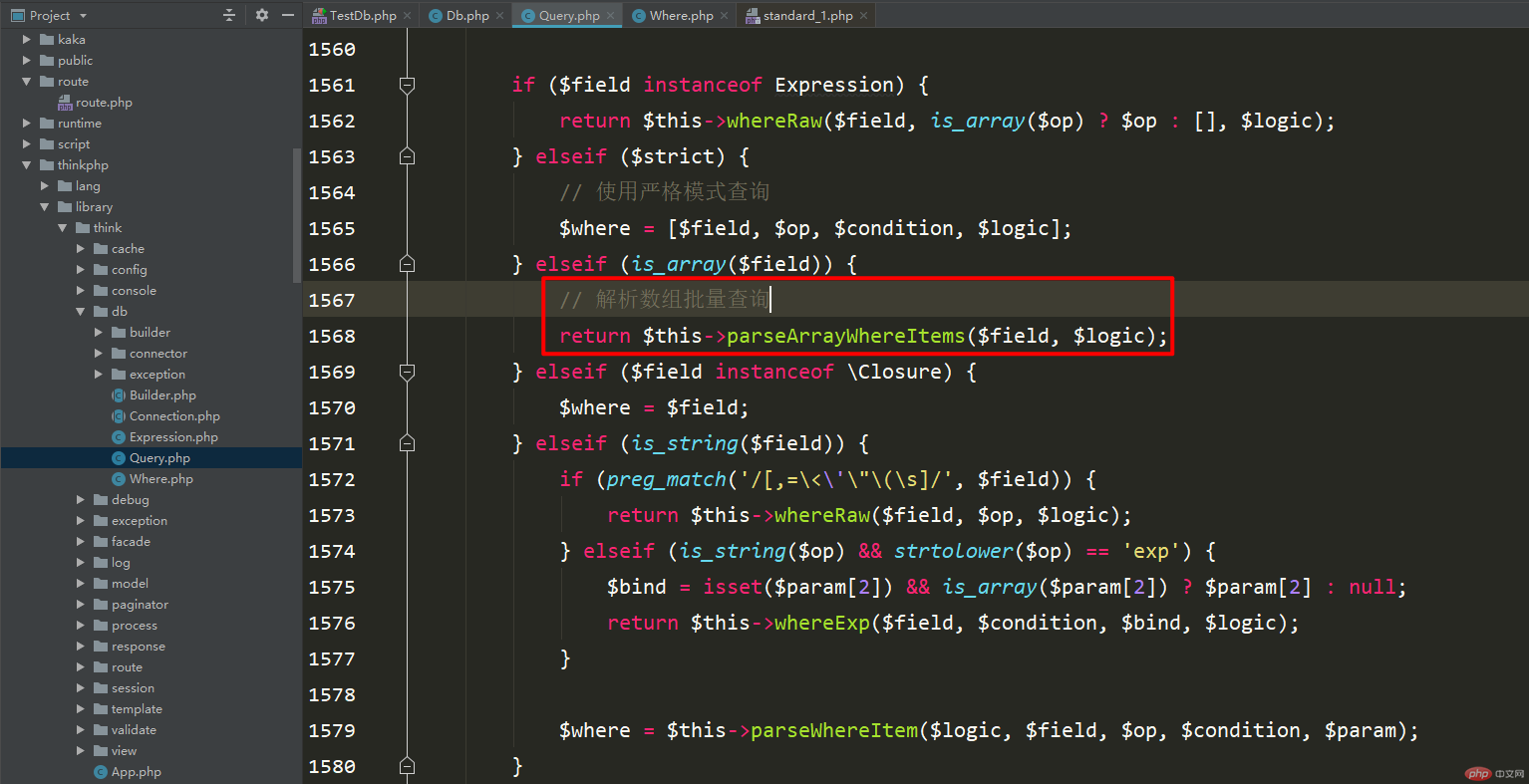This screenshot has width=1529, height=784.
Task: Expand the kaka folder
Action: pos(27,40)
